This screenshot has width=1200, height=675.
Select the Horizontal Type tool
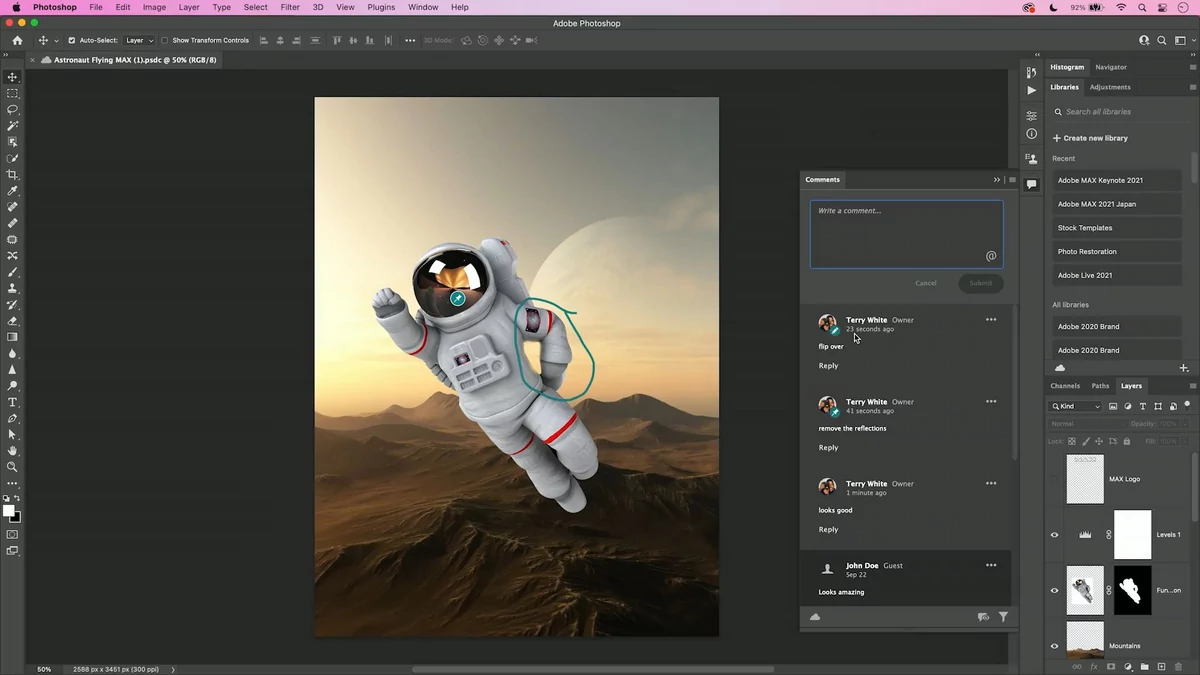(x=13, y=402)
